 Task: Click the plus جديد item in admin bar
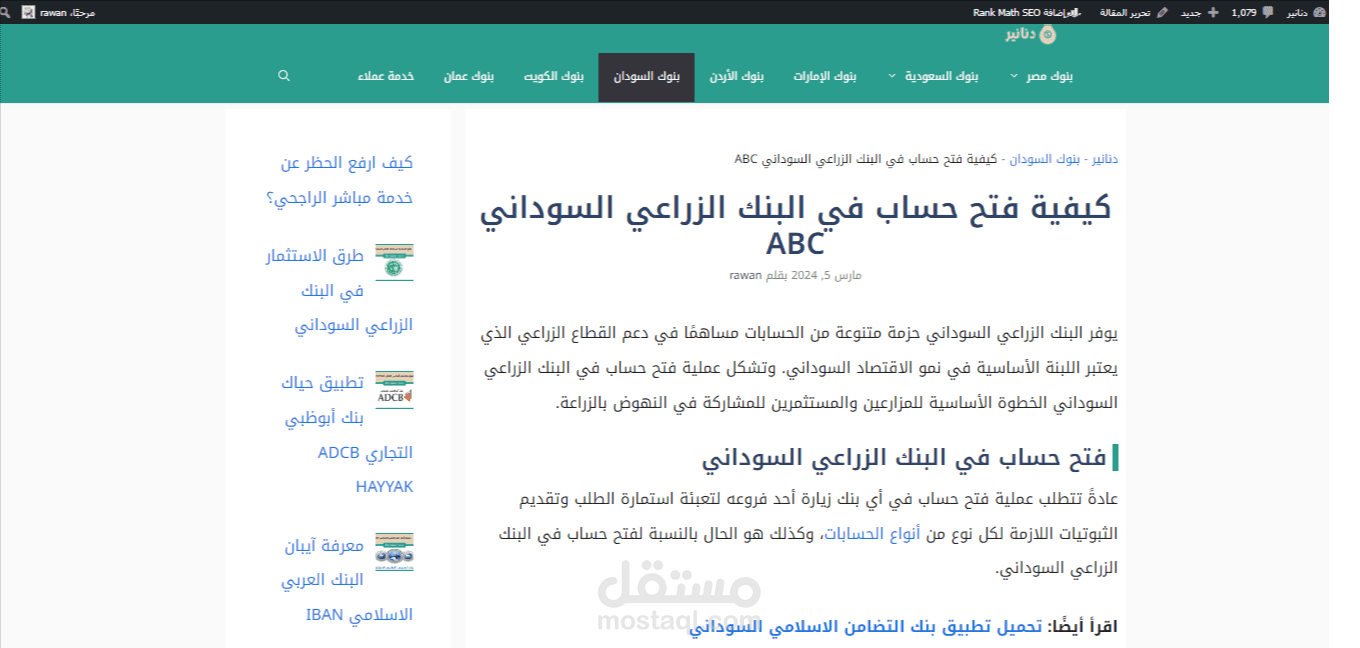click(x=1200, y=12)
